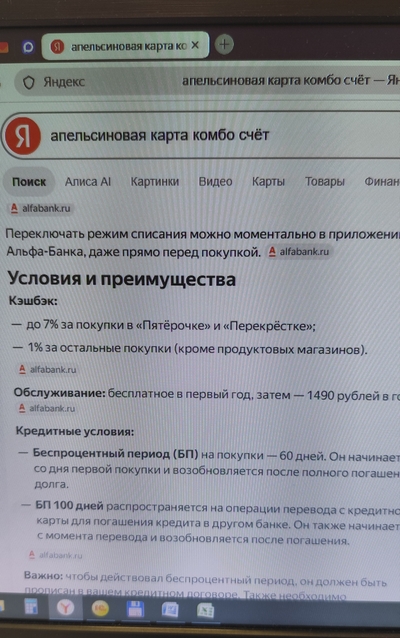Viewport: 400px width, 638px height.
Task: Open the Карты tab
Action: click(x=269, y=181)
